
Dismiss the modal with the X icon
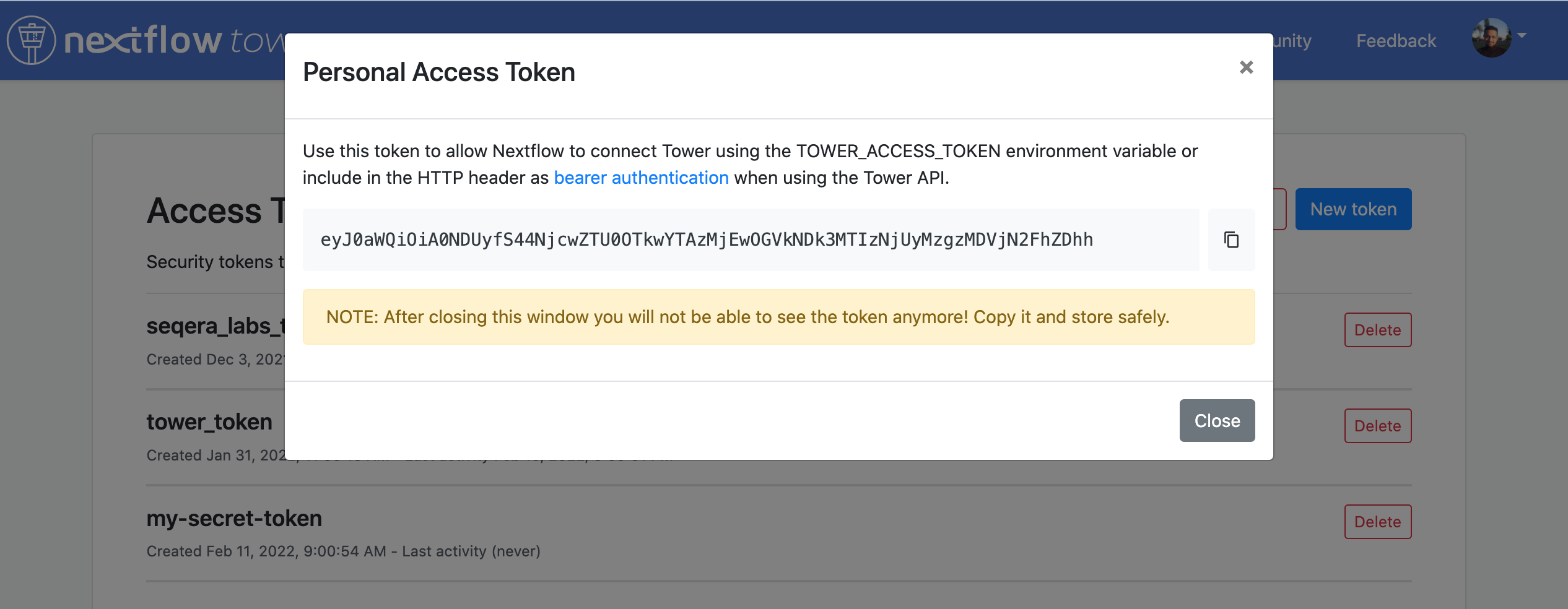1246,67
